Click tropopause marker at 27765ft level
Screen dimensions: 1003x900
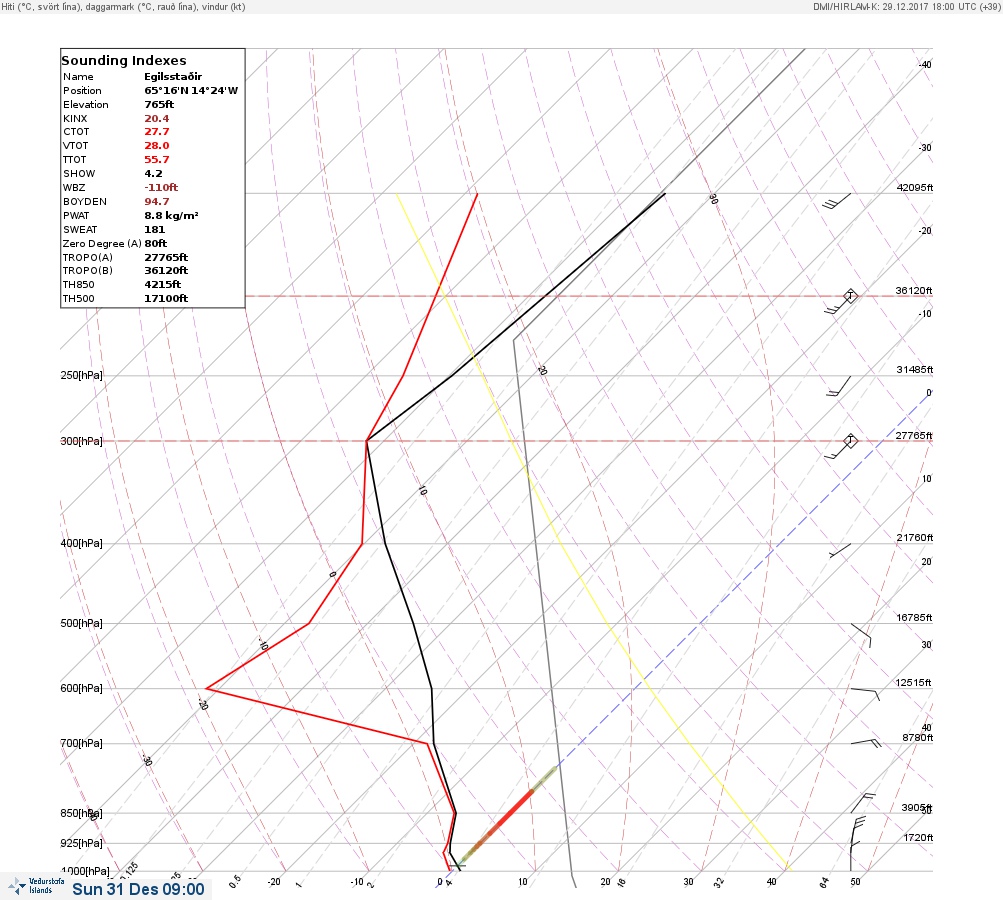[850, 441]
